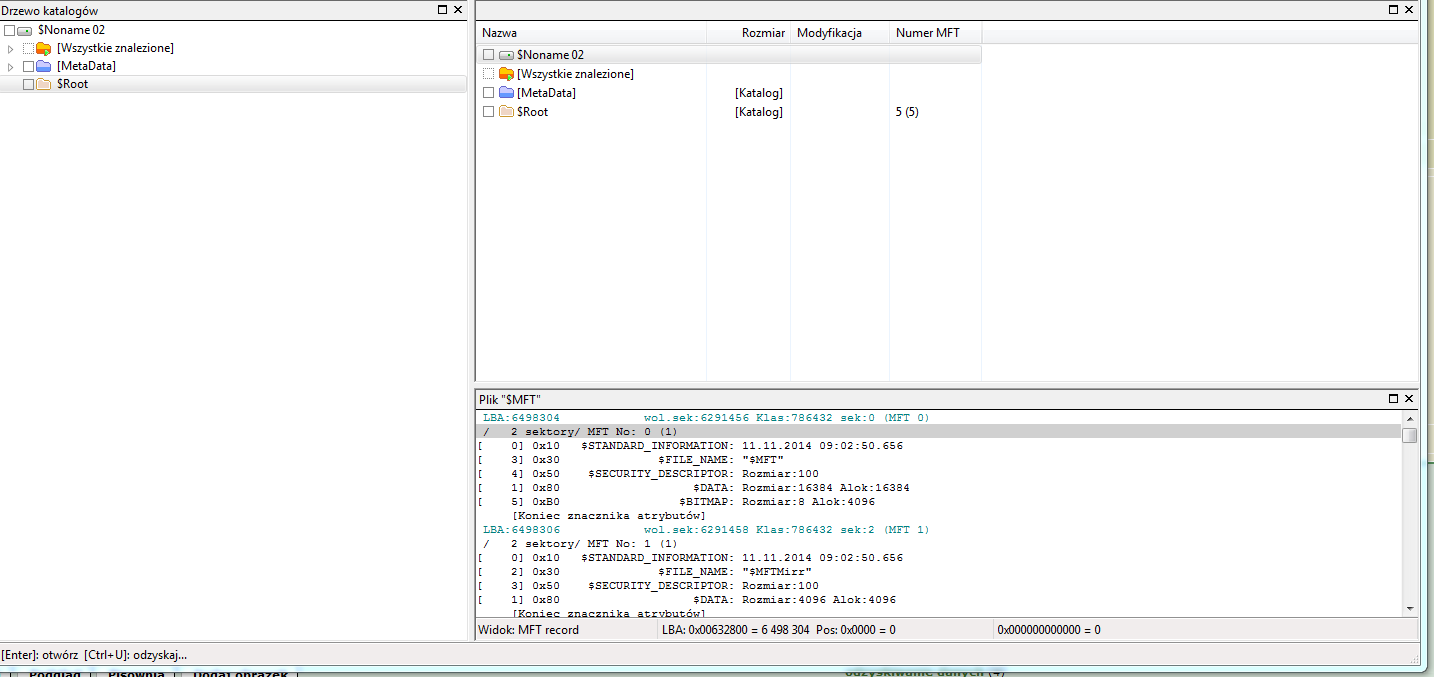Screen dimensions: 1434x677
Task: Click "Widok: MFT record" in status bar
Action: click(529, 630)
